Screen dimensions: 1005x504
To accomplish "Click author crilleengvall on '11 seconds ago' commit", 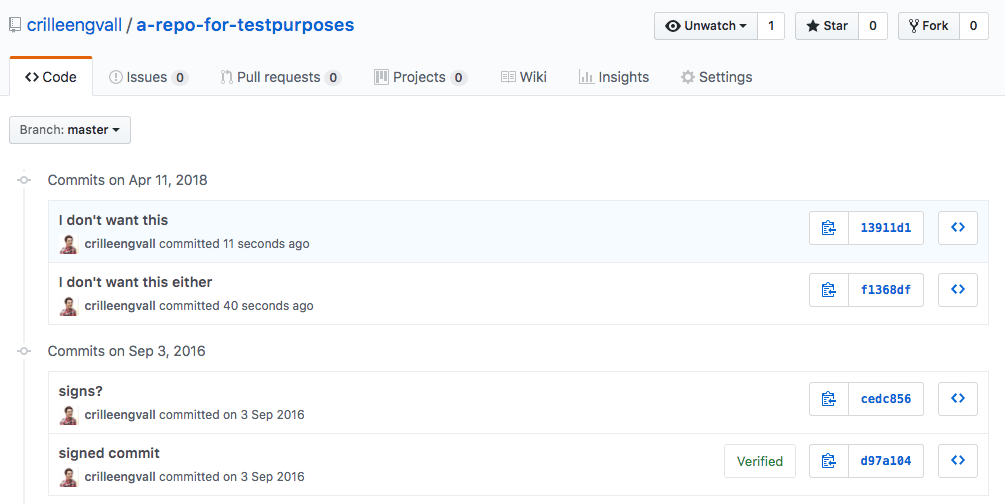I will click(120, 244).
